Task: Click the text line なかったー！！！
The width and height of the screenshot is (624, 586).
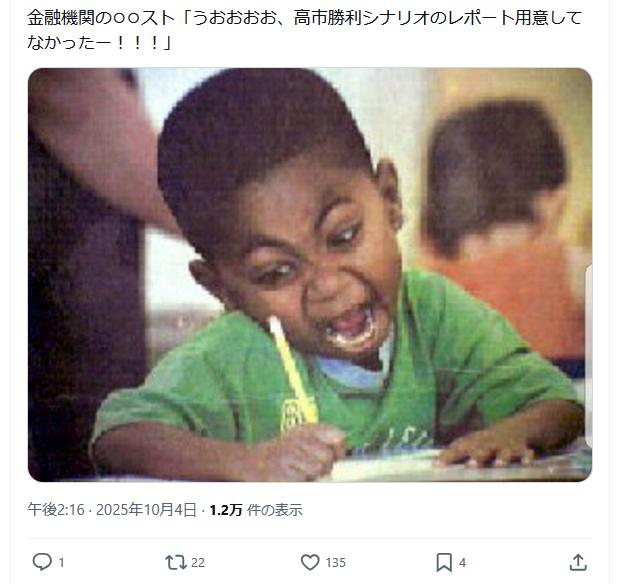Action: 99,42
